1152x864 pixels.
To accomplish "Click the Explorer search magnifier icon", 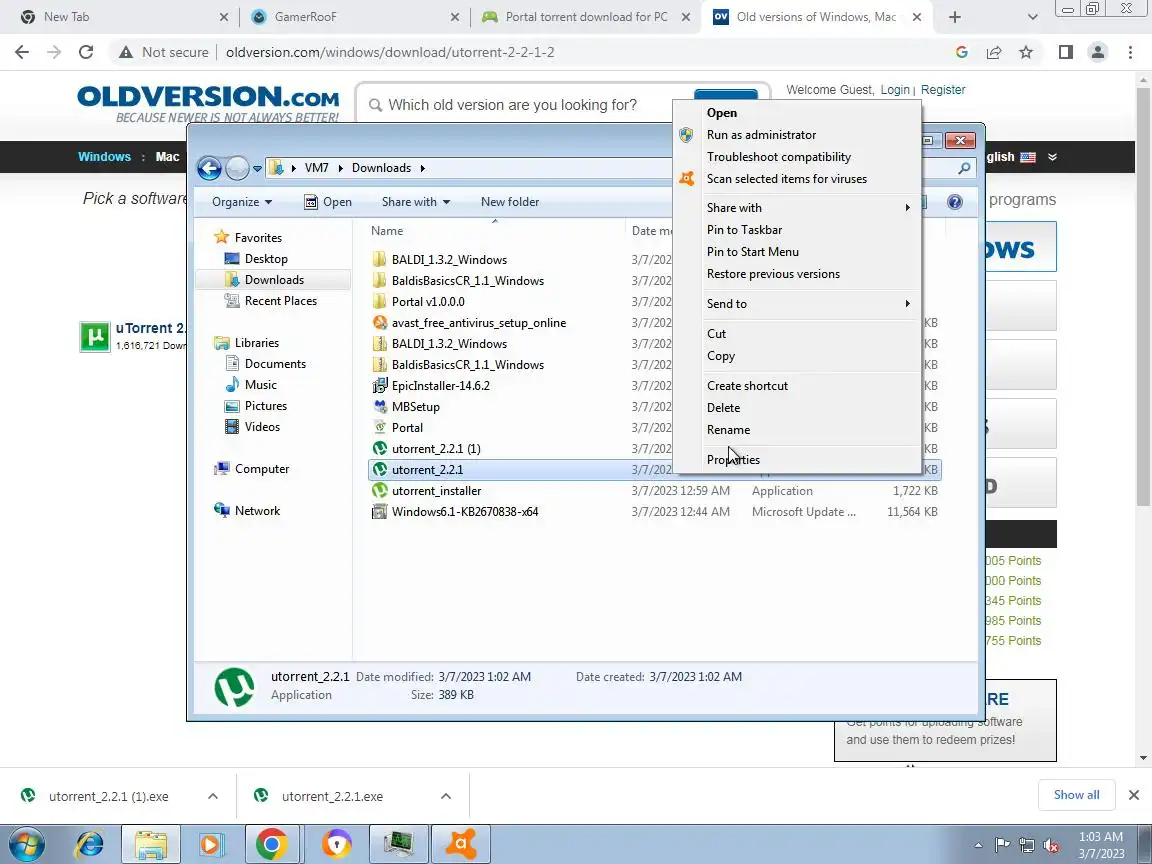I will [x=964, y=168].
